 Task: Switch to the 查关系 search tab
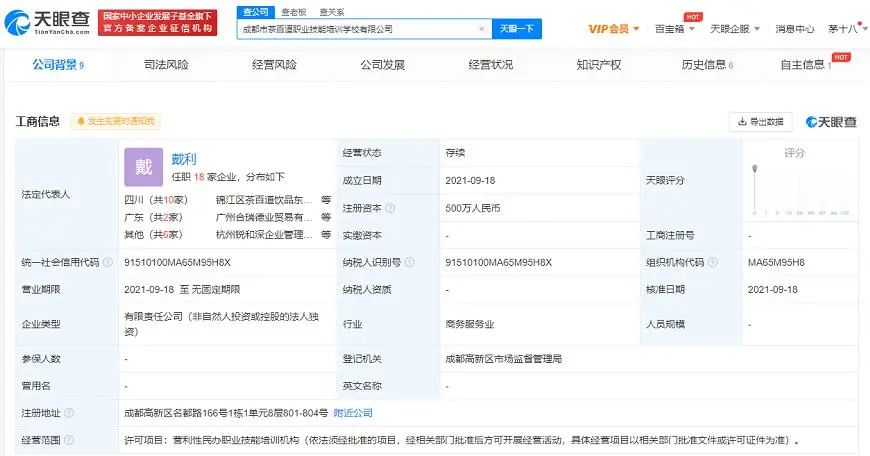tap(332, 12)
